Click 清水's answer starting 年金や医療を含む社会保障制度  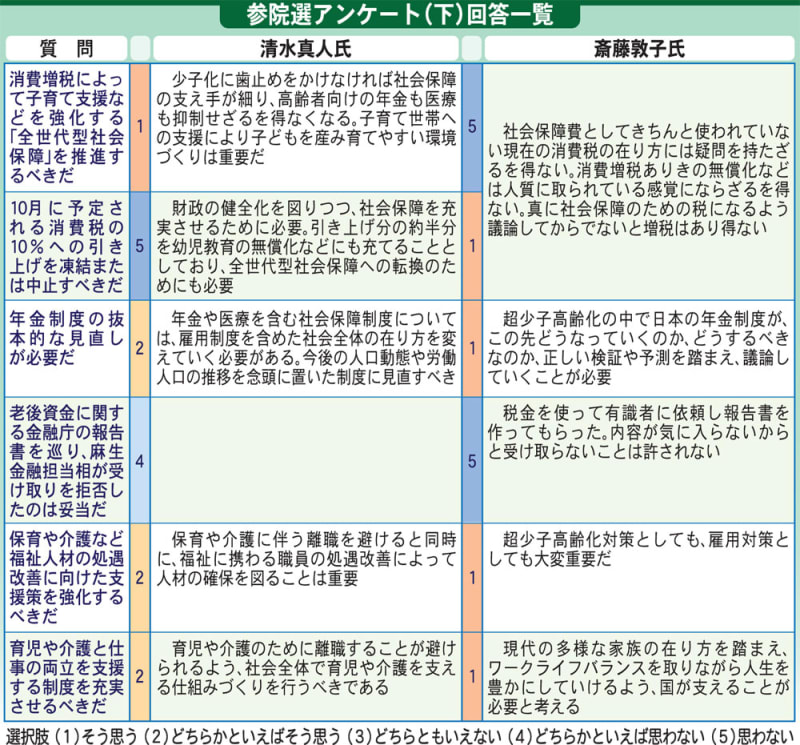(x=306, y=349)
